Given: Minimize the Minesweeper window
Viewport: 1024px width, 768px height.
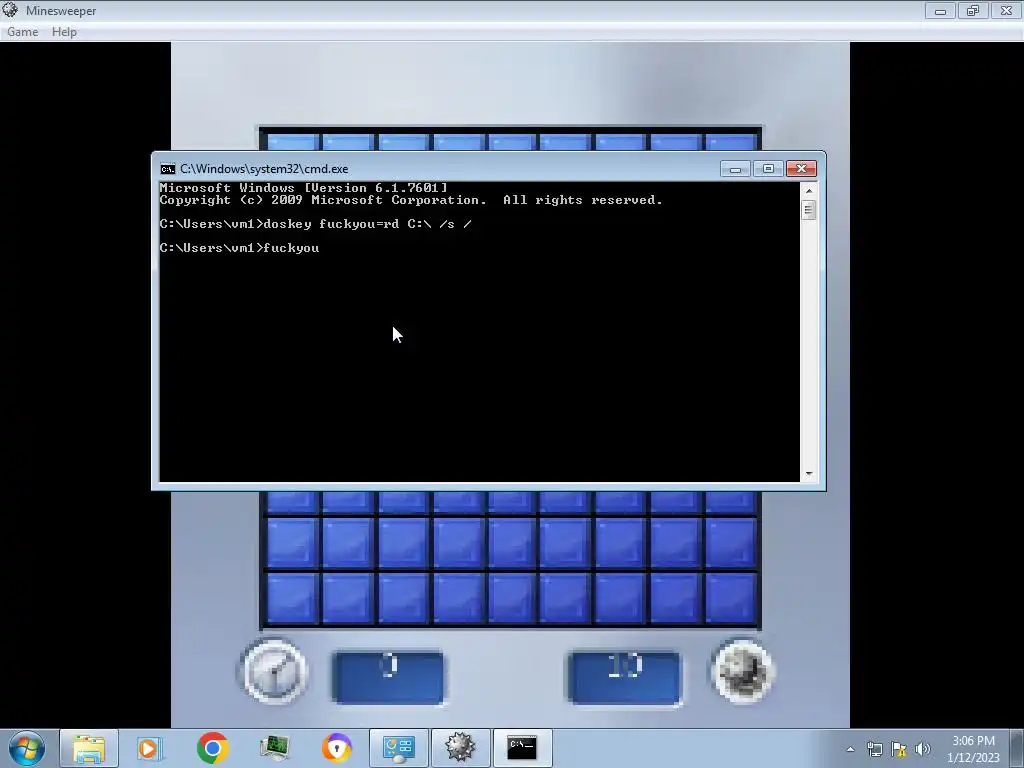Looking at the screenshot, I should pyautogui.click(x=940, y=11).
